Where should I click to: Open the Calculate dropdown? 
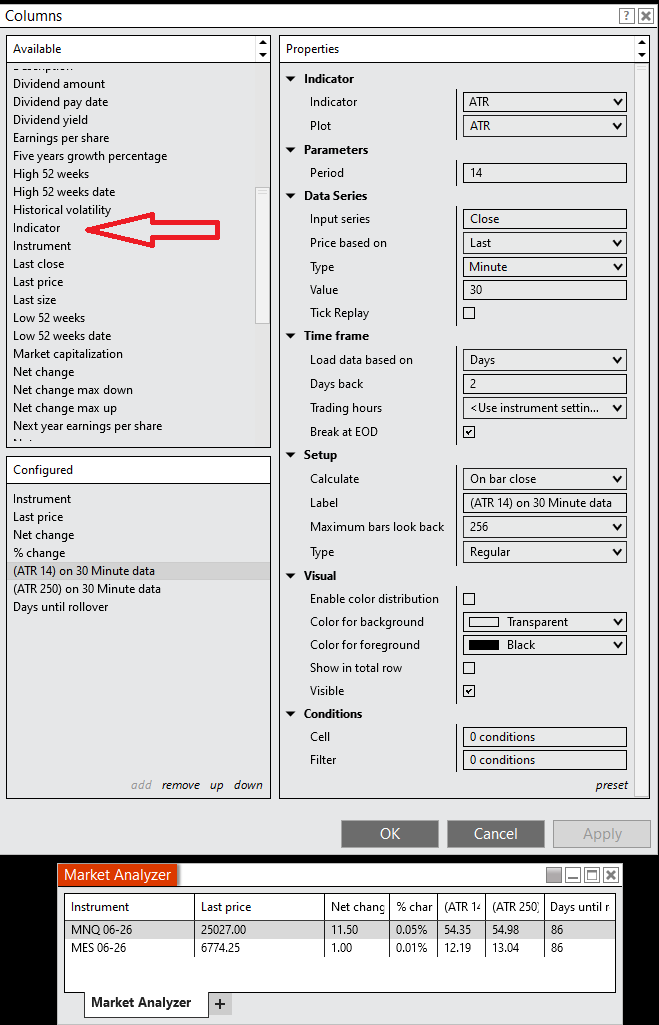pyautogui.click(x=546, y=479)
